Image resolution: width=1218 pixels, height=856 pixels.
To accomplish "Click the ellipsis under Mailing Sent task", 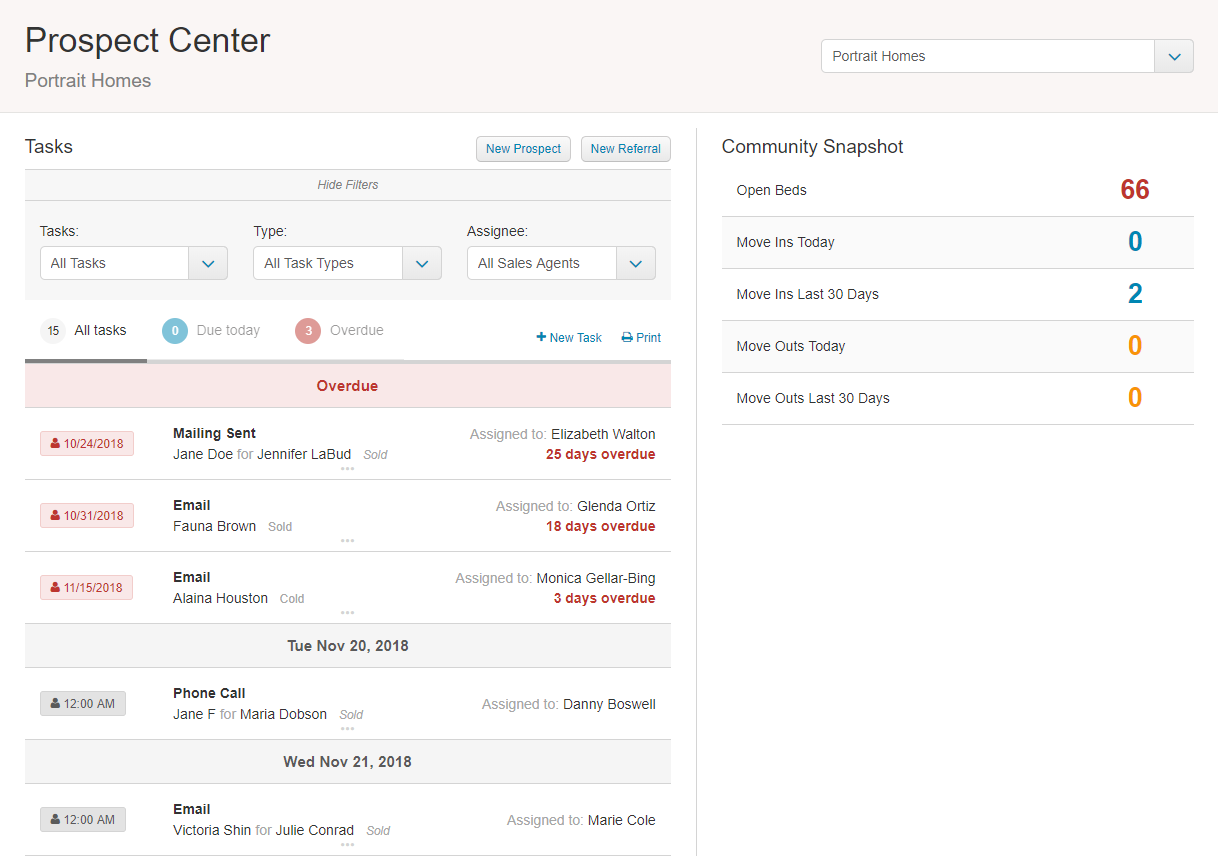I will click(347, 468).
